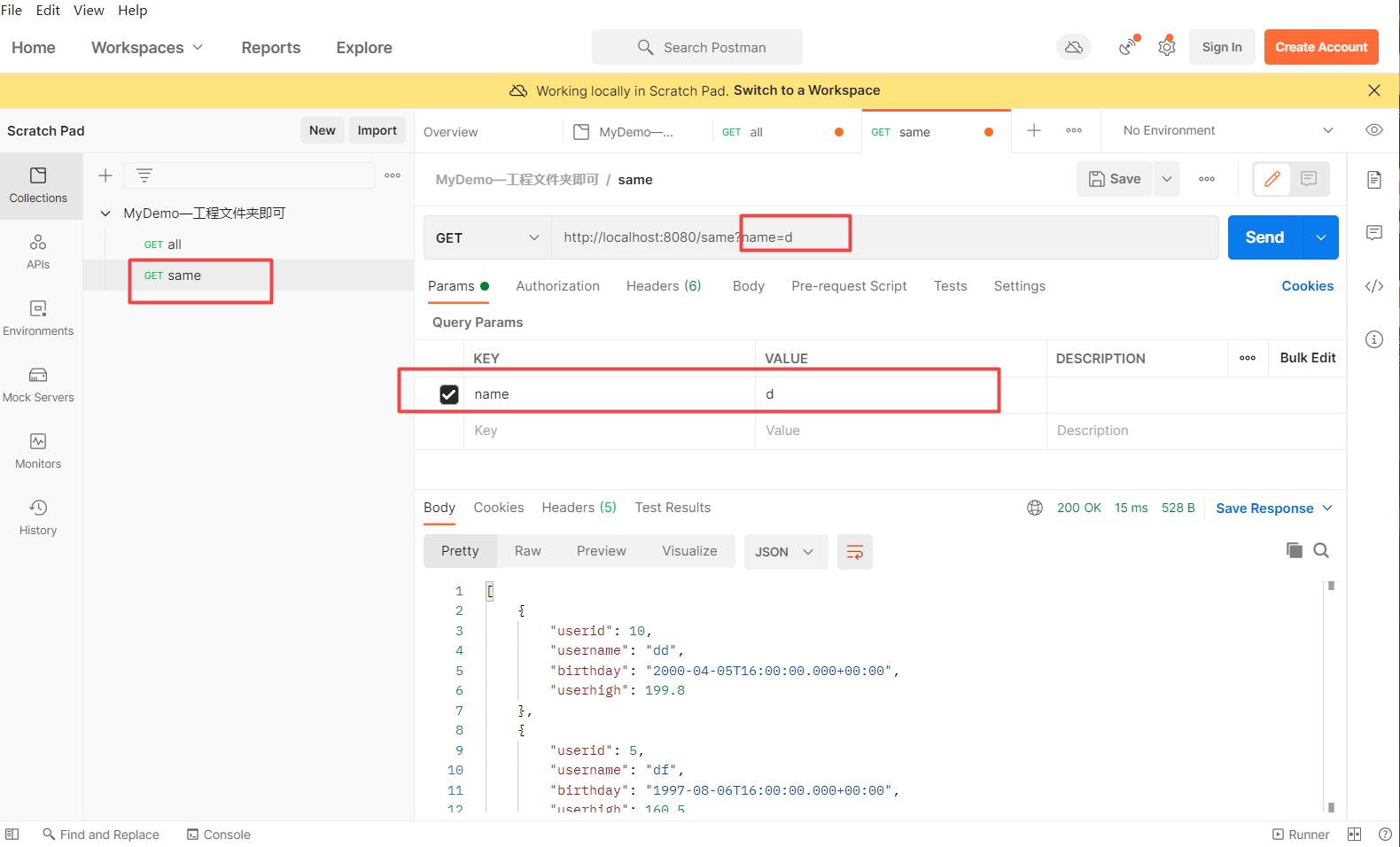Open a new request tab with plus
This screenshot has width=1400, height=847.
click(x=1034, y=130)
